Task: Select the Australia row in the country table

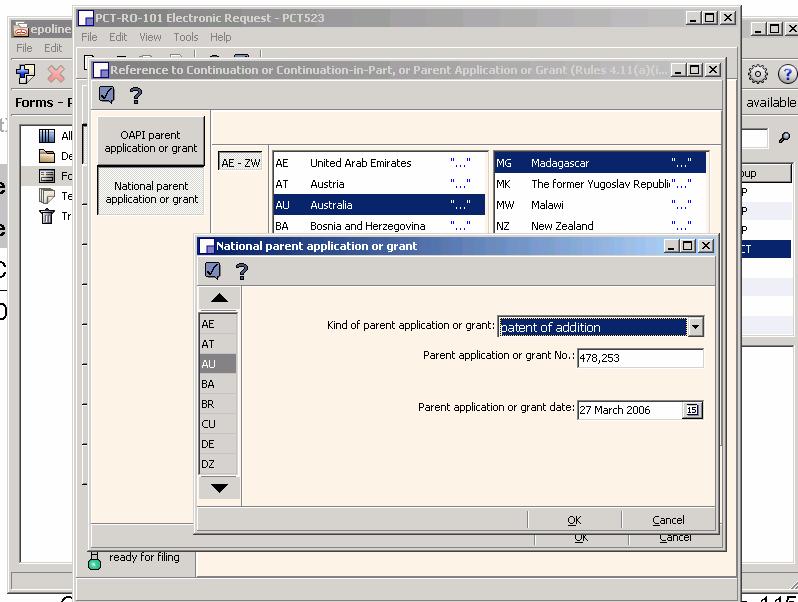Action: pos(379,205)
